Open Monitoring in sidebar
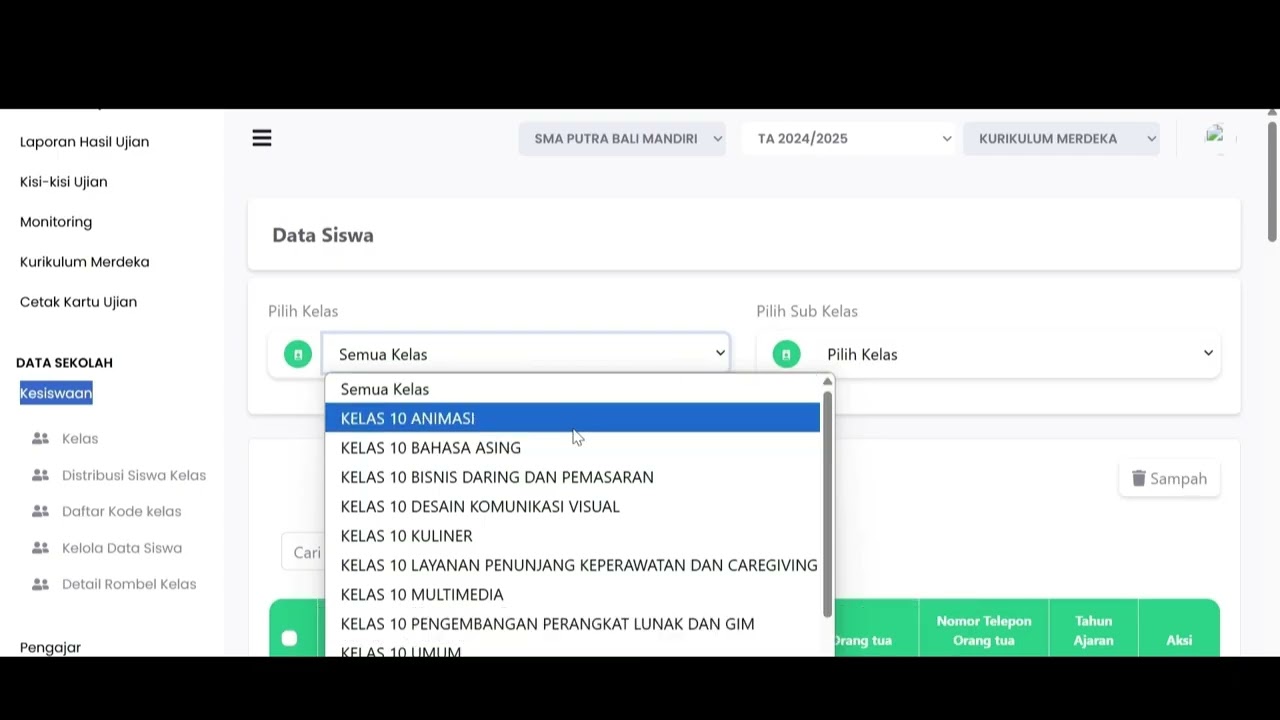This screenshot has height=720, width=1280. (x=56, y=221)
